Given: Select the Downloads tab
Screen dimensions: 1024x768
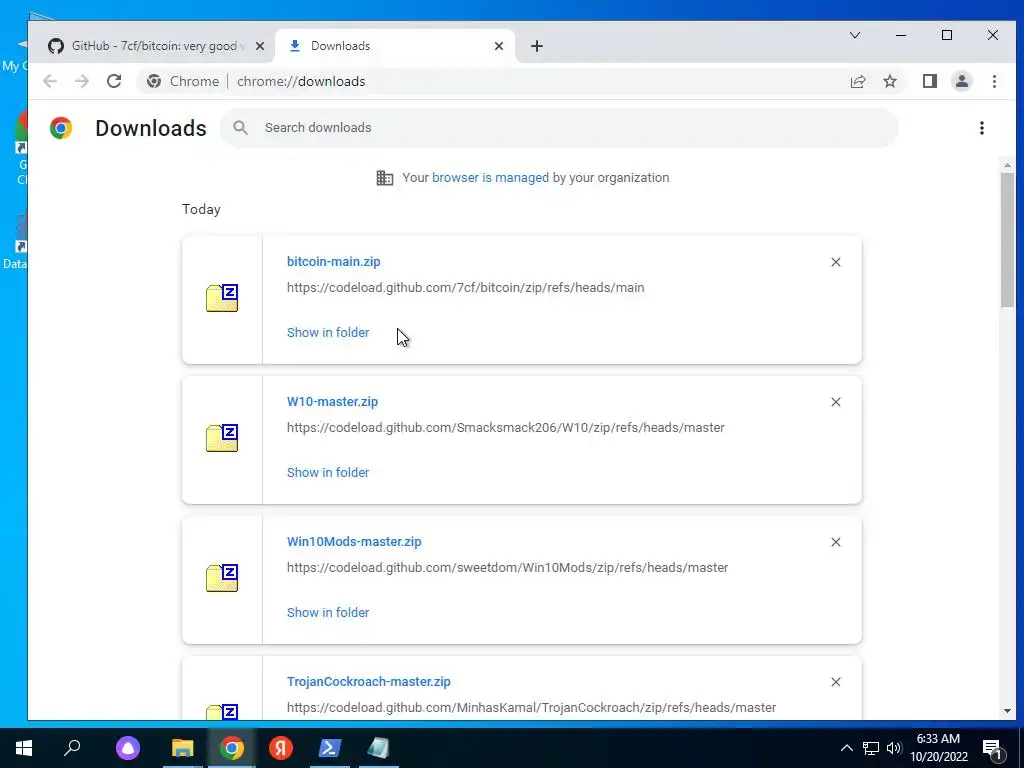Looking at the screenshot, I should tap(395, 46).
